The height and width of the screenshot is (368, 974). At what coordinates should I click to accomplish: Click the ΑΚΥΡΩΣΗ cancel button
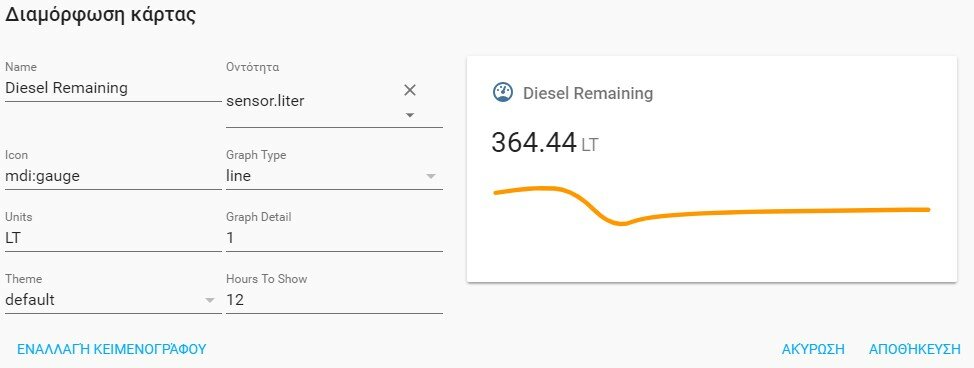[x=813, y=349]
